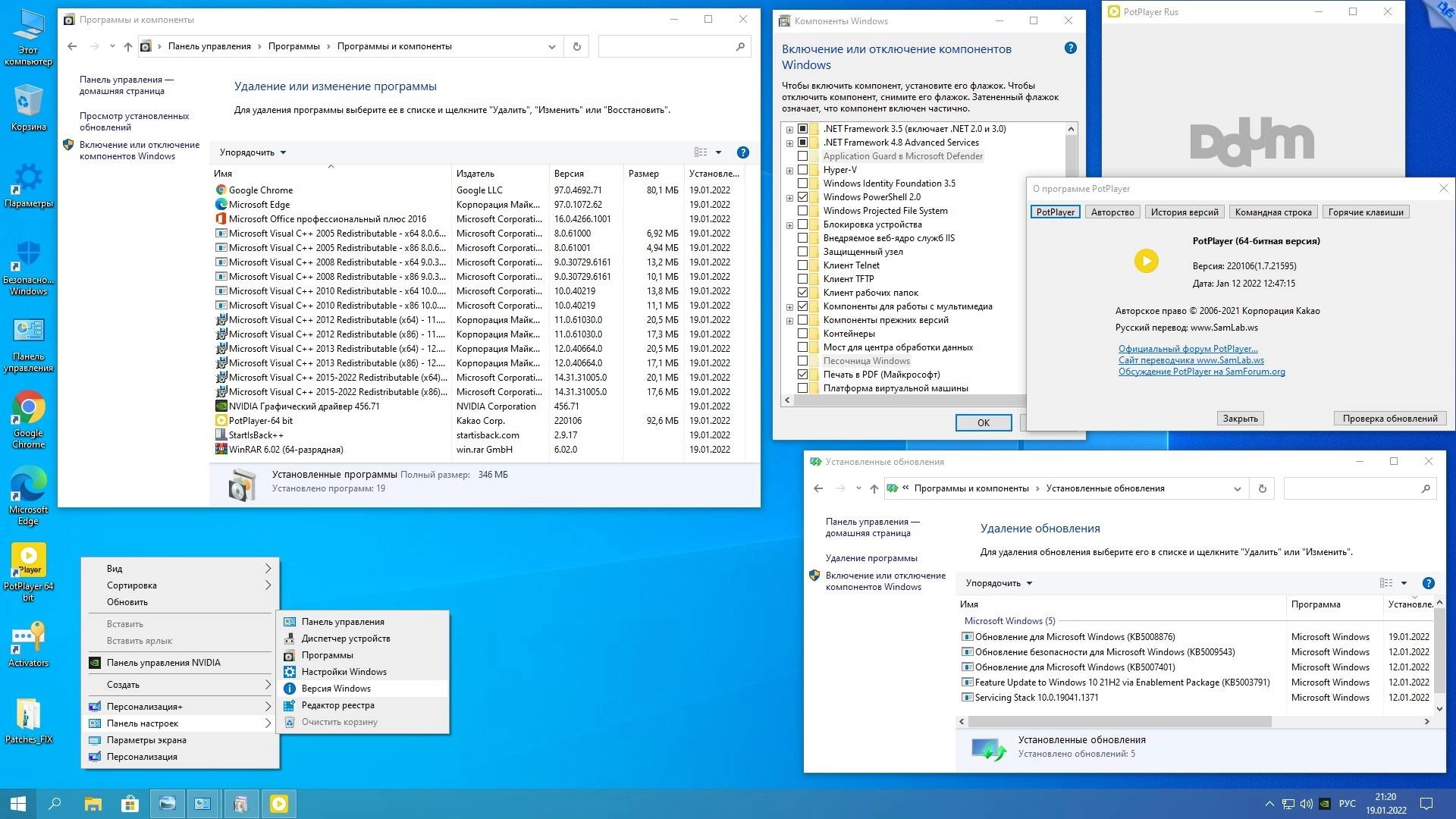Switch to the История версий tab
This screenshot has width=1456, height=819.
pyautogui.click(x=1183, y=212)
